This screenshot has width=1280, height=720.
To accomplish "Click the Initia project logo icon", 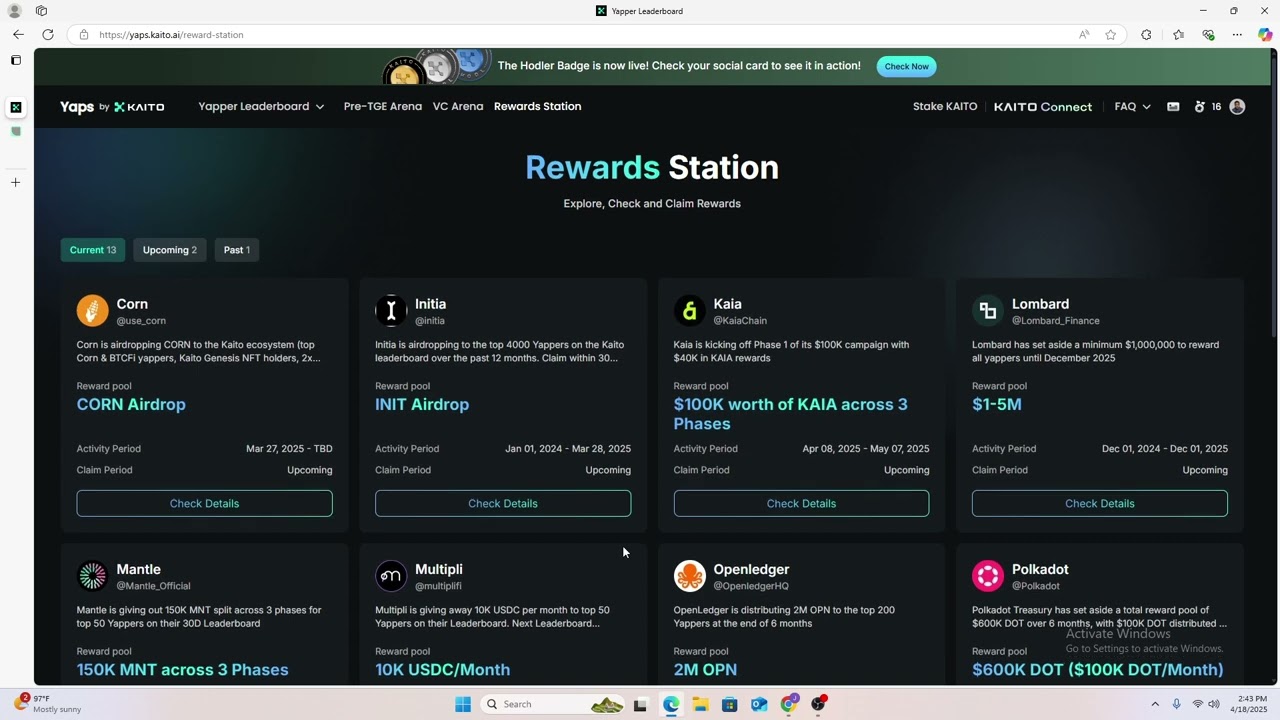I will [391, 311].
